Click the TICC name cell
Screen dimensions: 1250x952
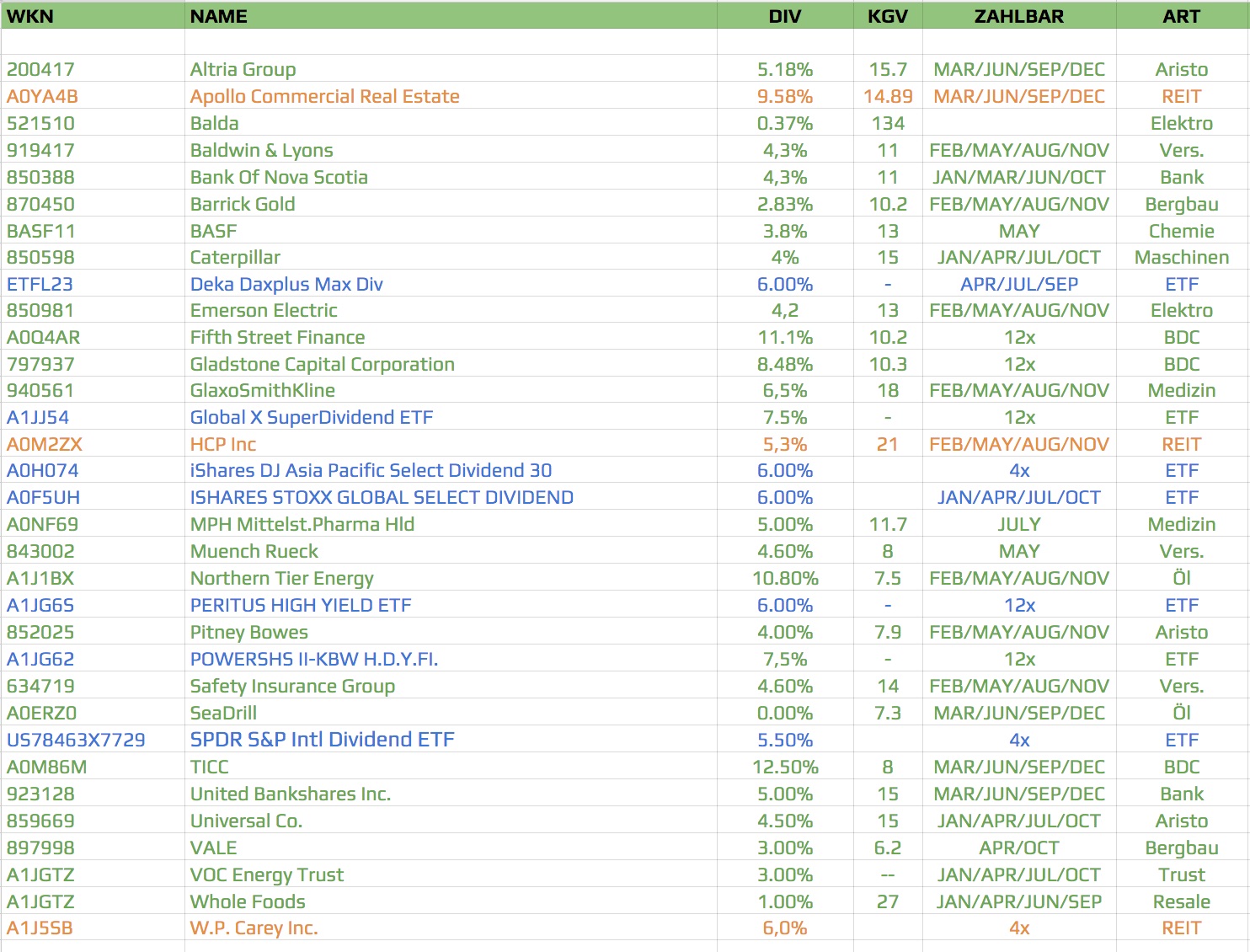(x=451, y=767)
